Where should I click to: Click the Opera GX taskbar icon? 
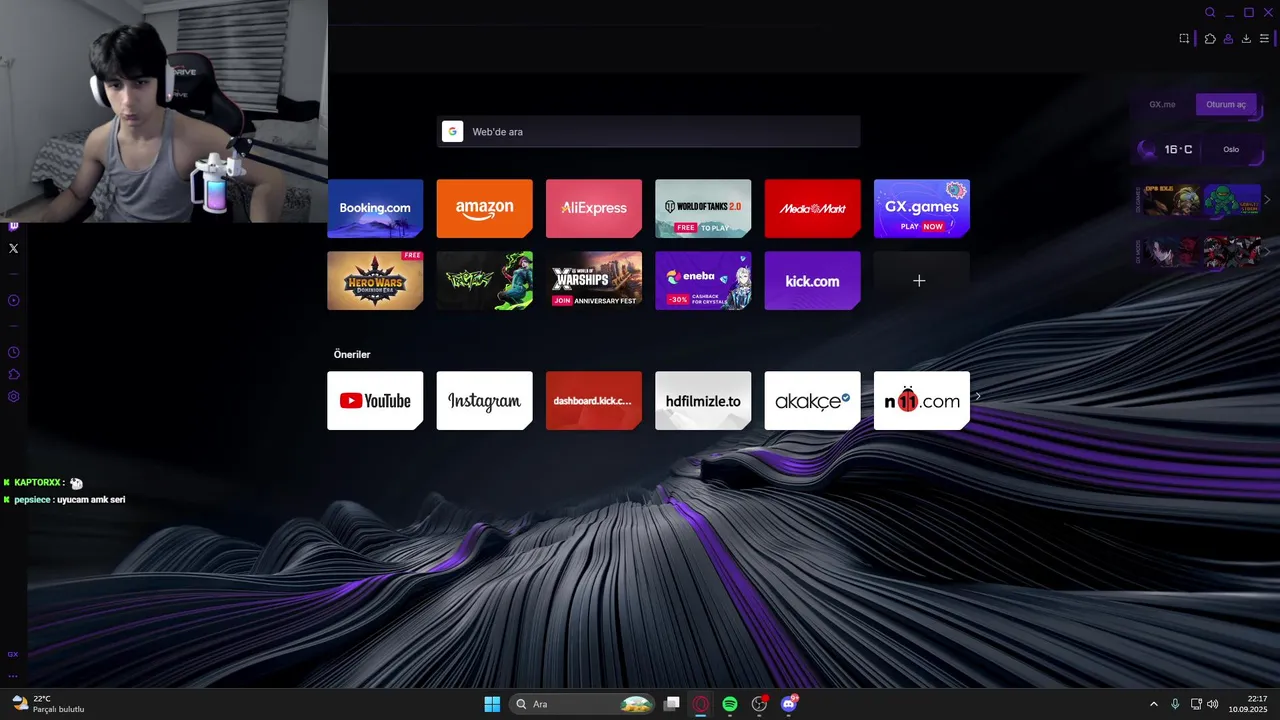point(701,704)
